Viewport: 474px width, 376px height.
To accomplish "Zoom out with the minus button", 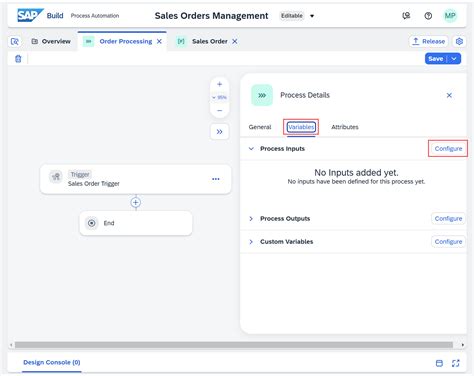I will (x=219, y=110).
